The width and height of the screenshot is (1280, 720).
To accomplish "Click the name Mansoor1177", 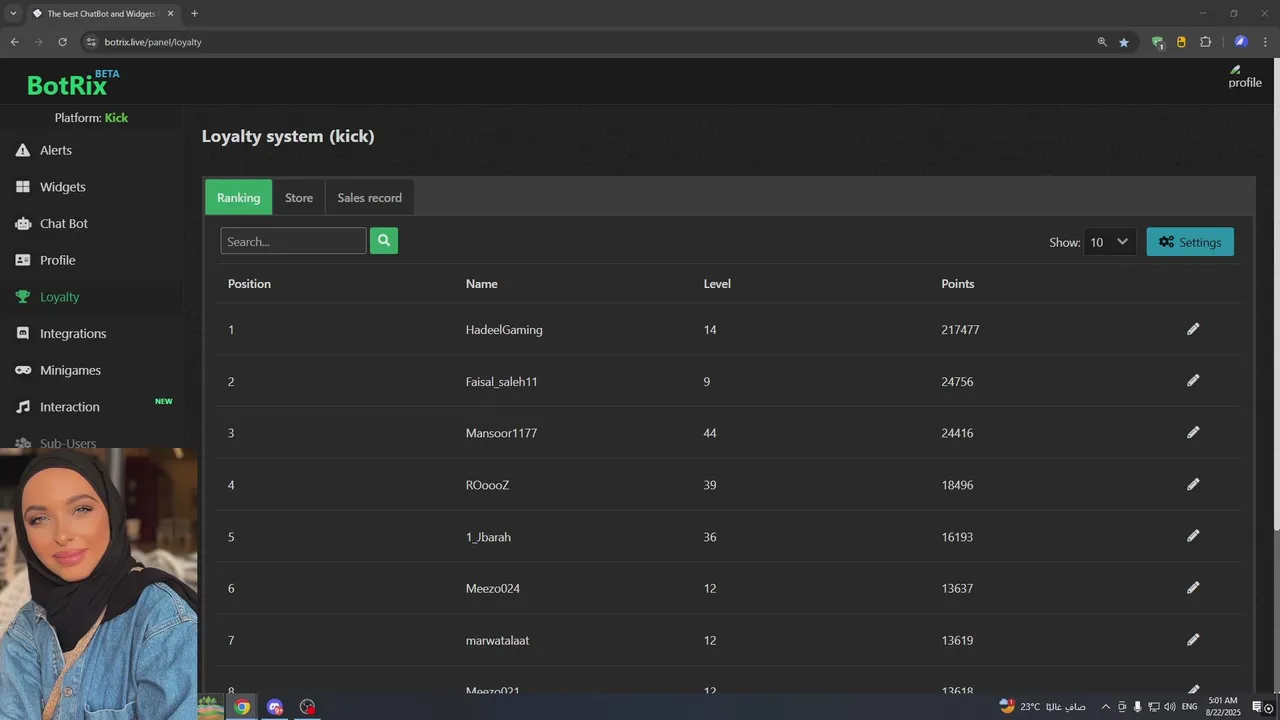I will 501,433.
